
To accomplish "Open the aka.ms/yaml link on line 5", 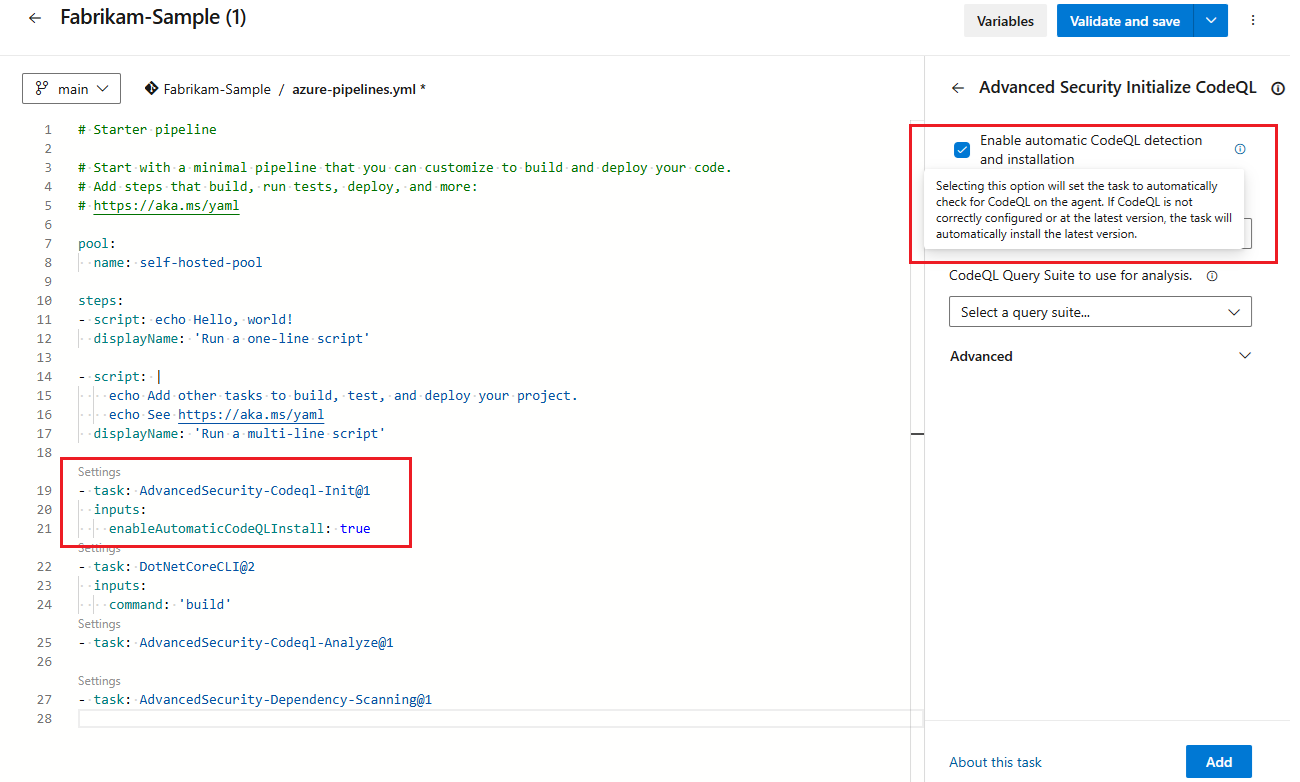I will click(x=166, y=205).
